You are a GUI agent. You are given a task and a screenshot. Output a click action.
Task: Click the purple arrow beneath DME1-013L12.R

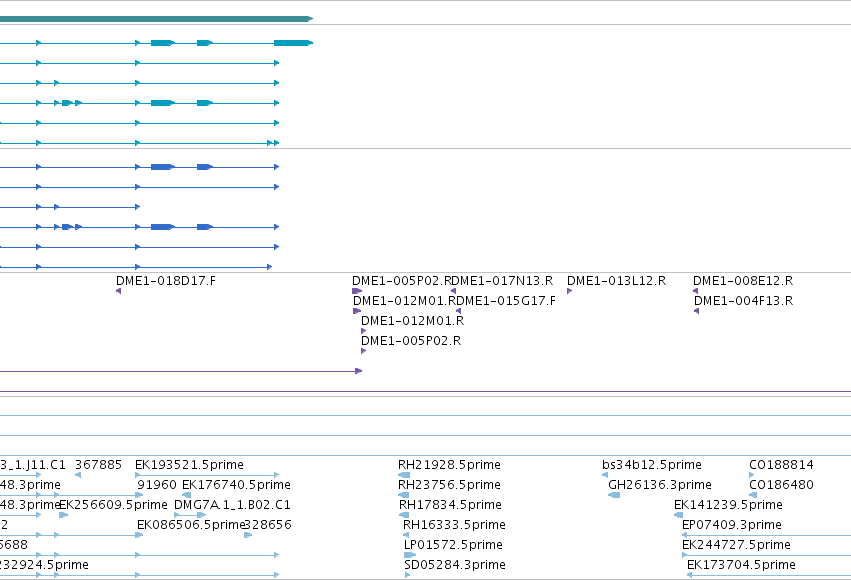569,291
